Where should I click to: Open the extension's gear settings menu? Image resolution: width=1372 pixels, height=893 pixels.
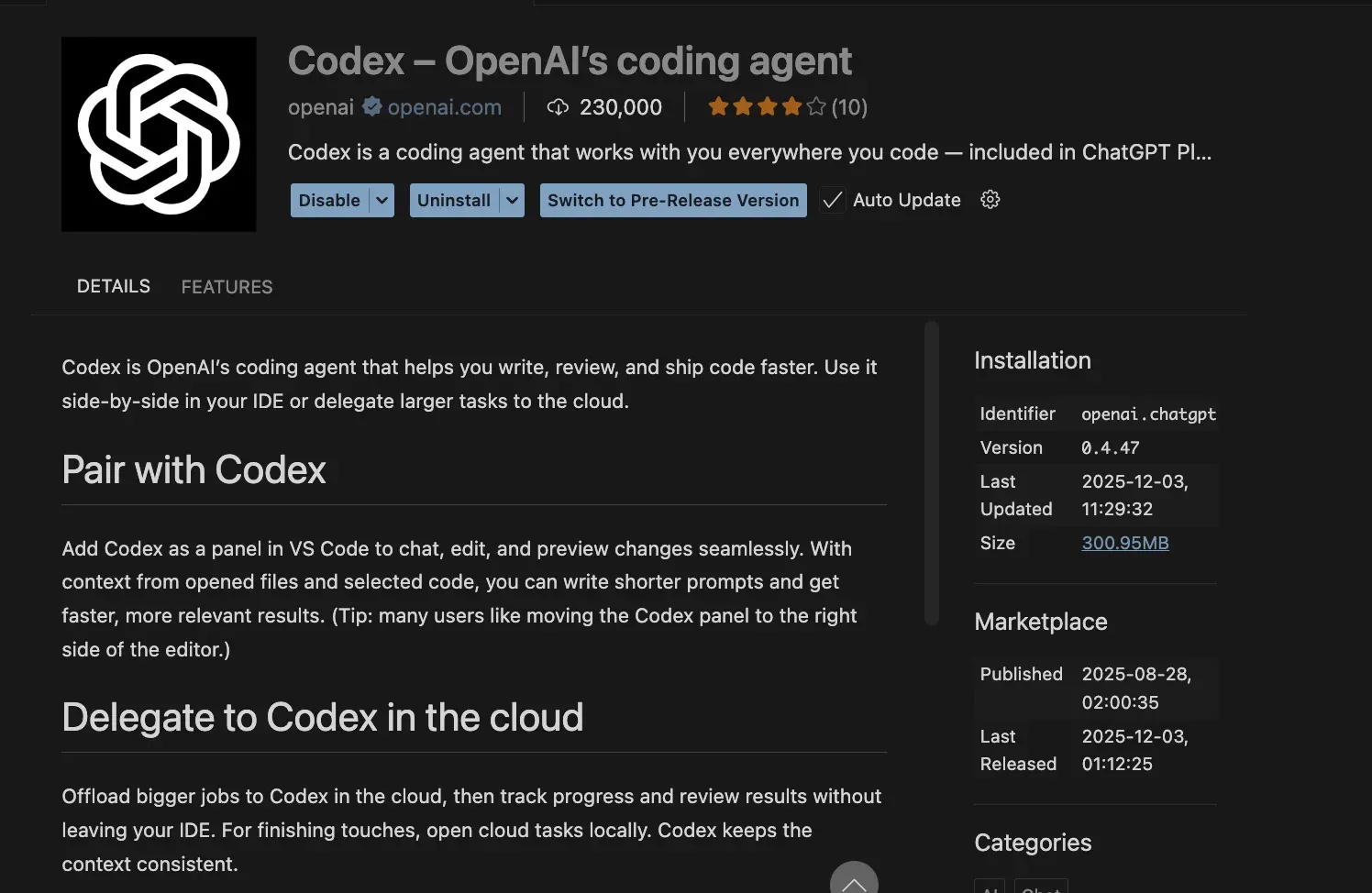pos(990,200)
